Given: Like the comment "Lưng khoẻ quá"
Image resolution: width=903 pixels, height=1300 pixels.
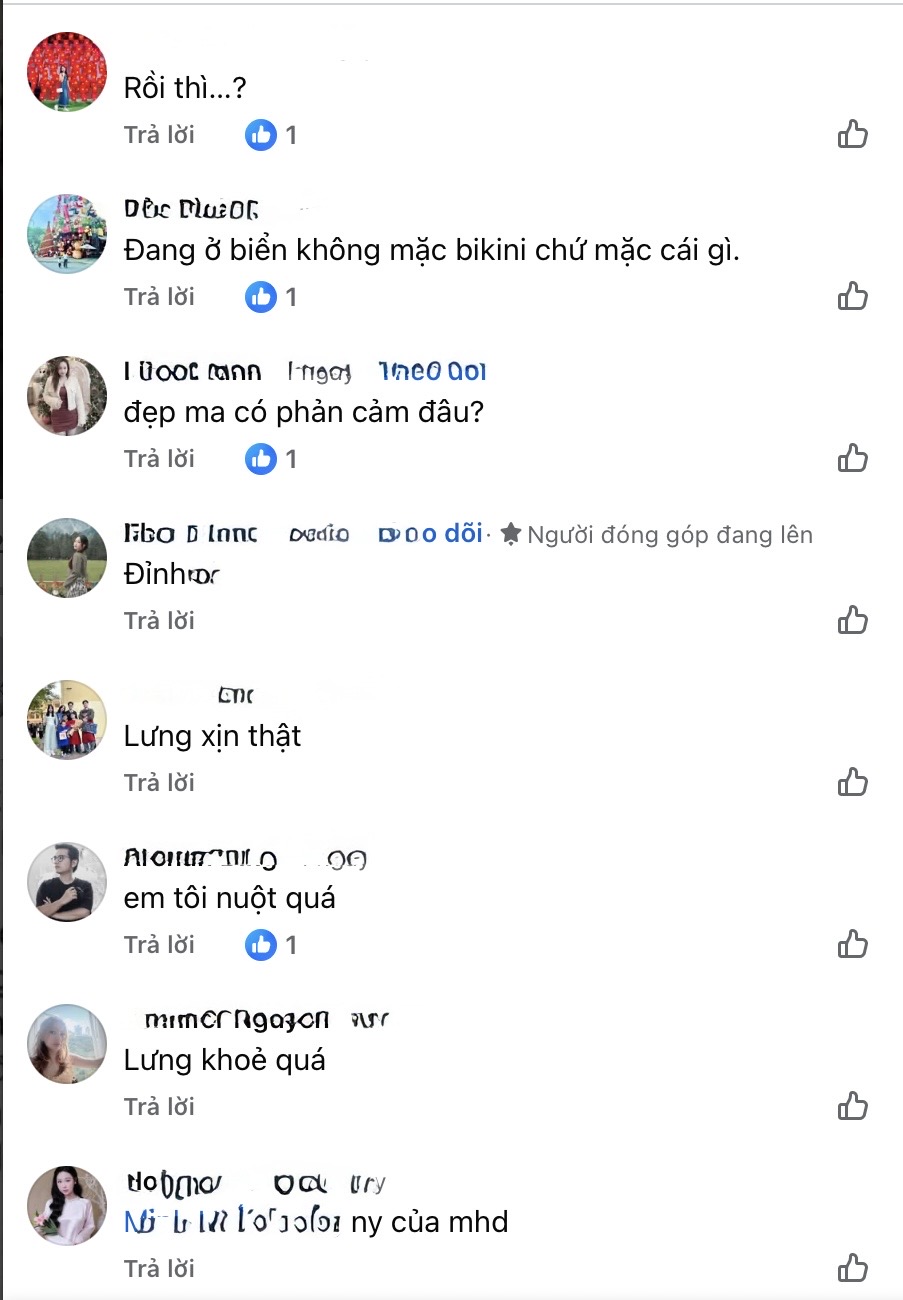Looking at the screenshot, I should [x=853, y=1106].
